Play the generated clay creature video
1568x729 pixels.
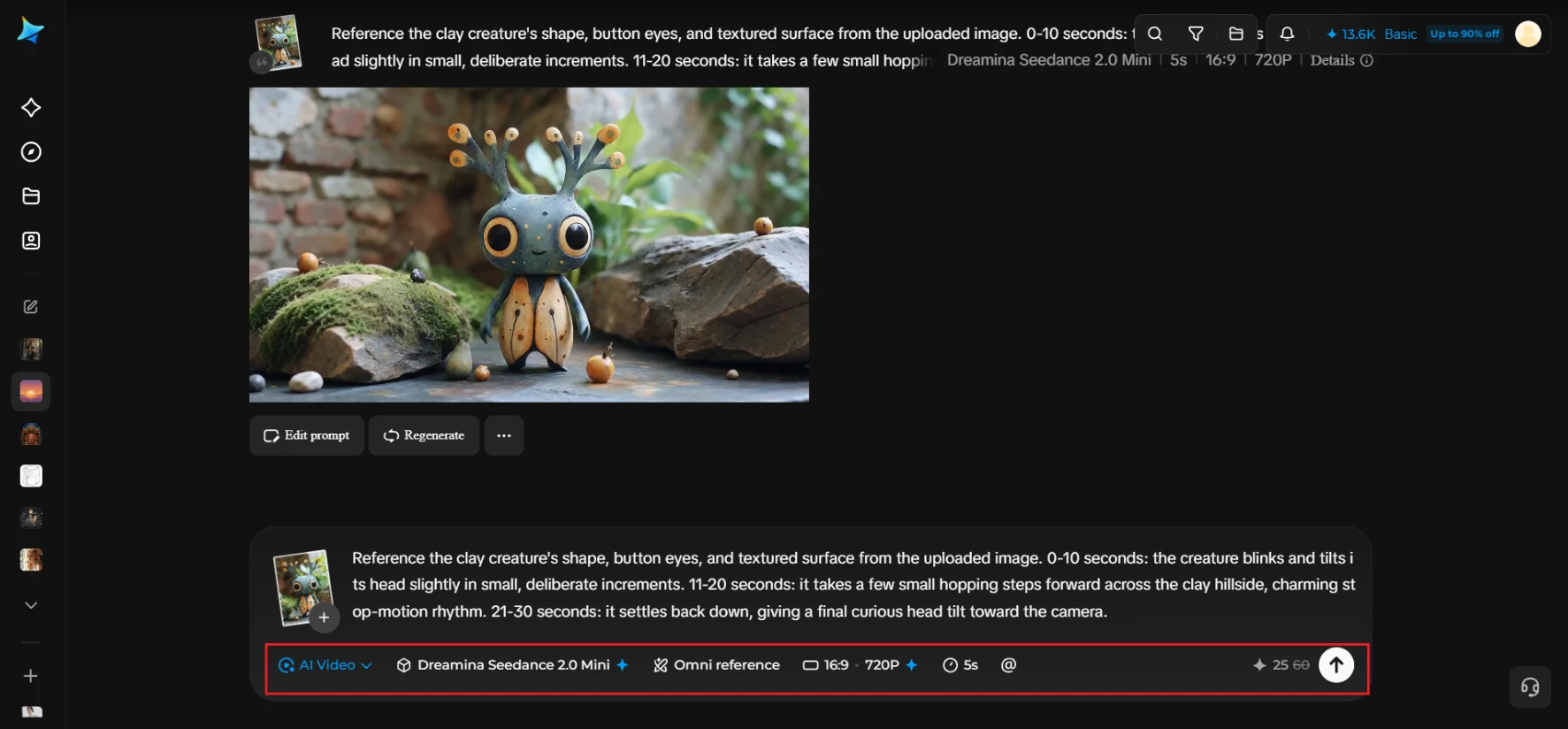point(529,244)
